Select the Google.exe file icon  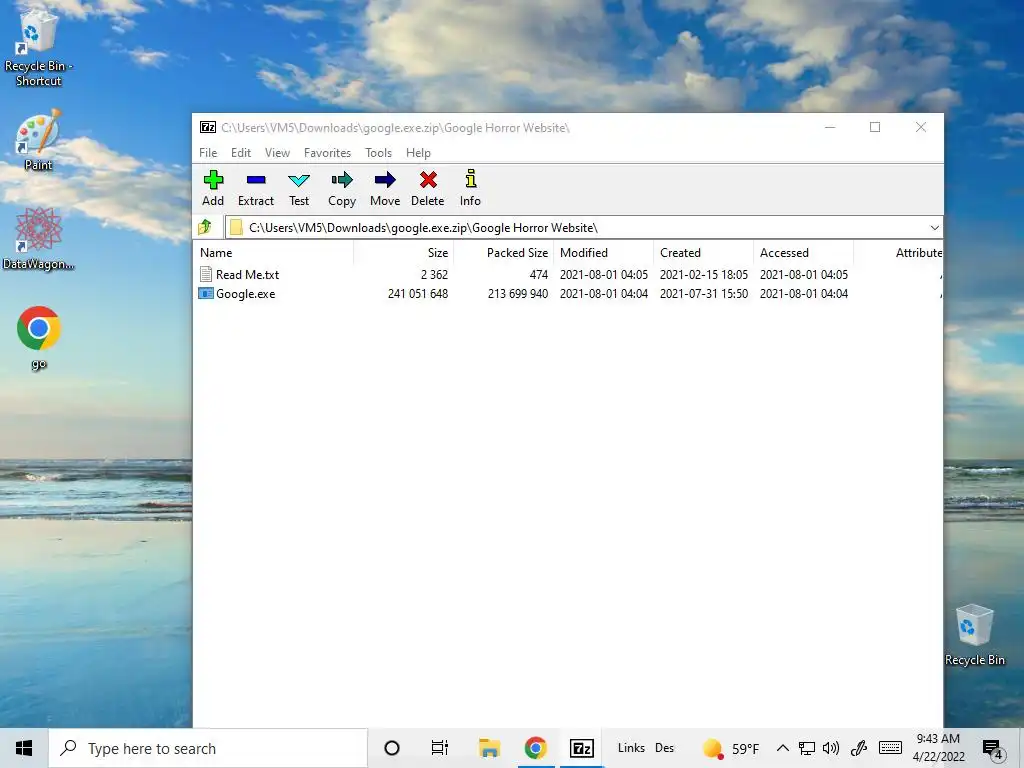coord(206,294)
